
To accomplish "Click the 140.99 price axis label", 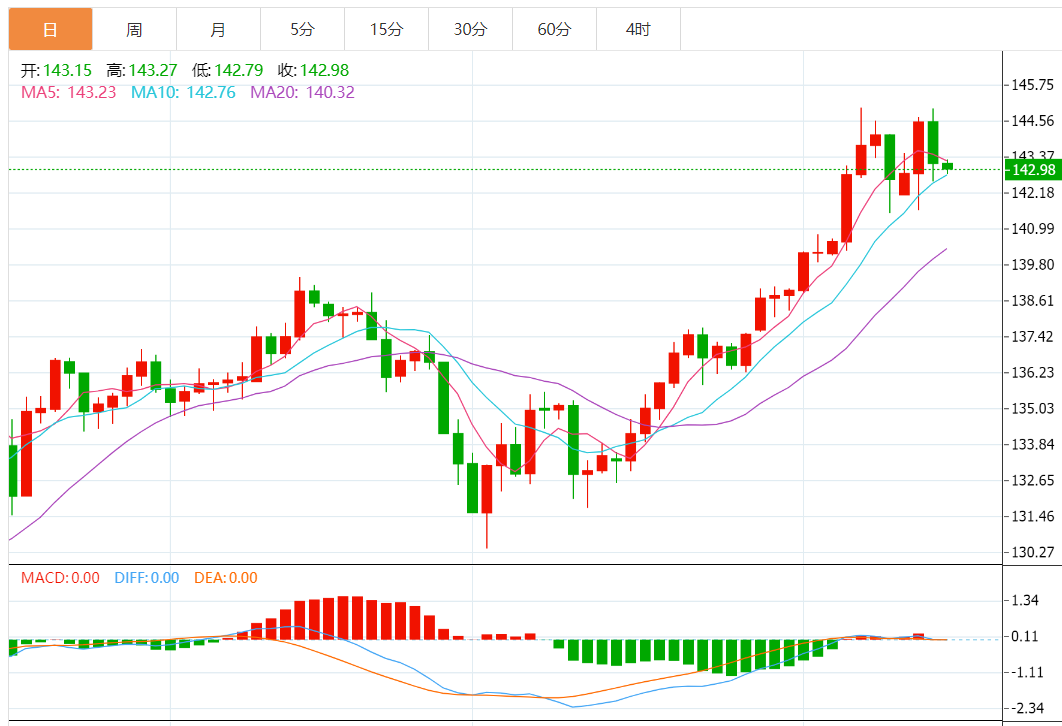I will click(x=1033, y=228).
